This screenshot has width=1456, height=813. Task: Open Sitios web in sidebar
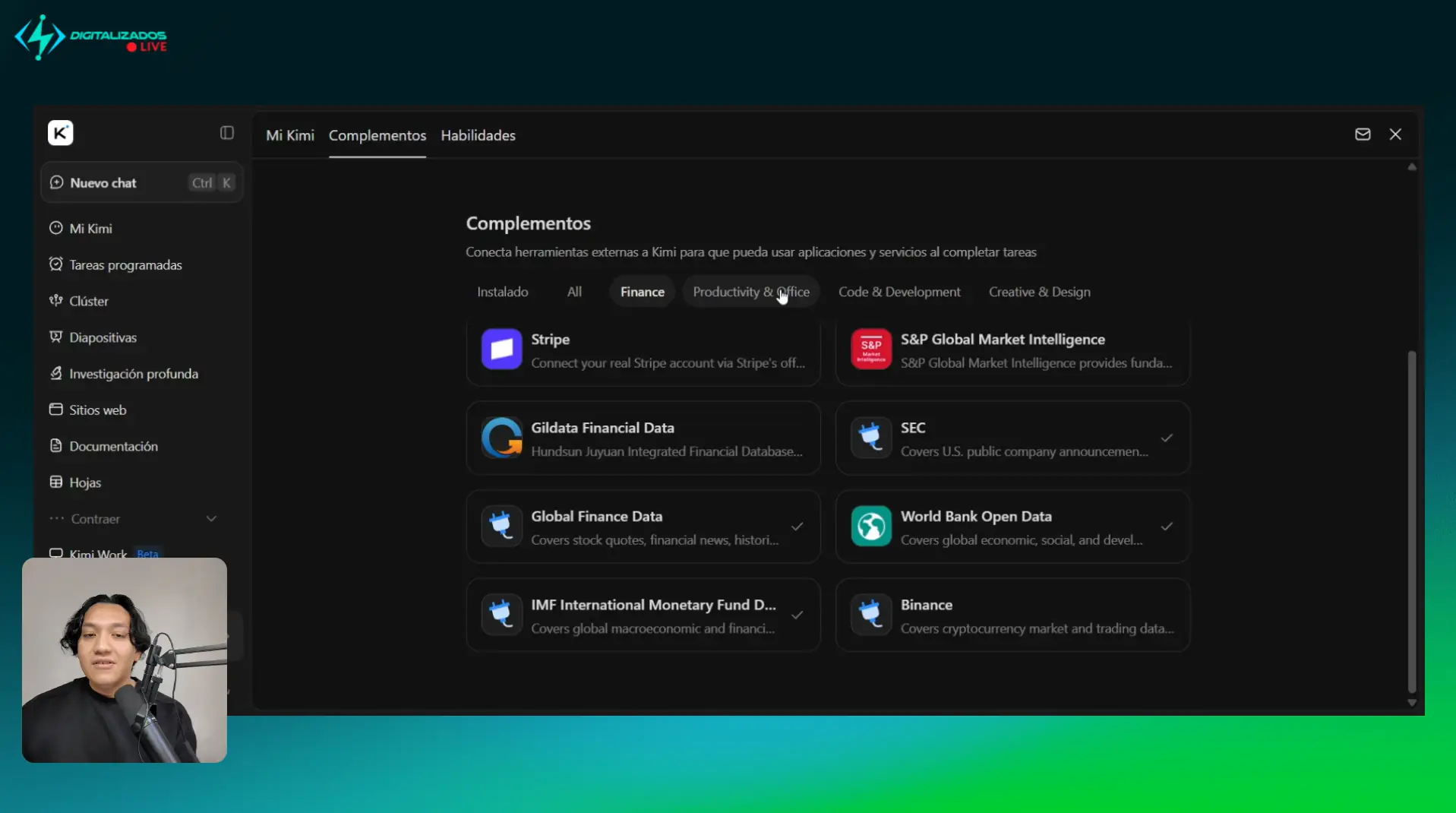[x=142, y=410]
